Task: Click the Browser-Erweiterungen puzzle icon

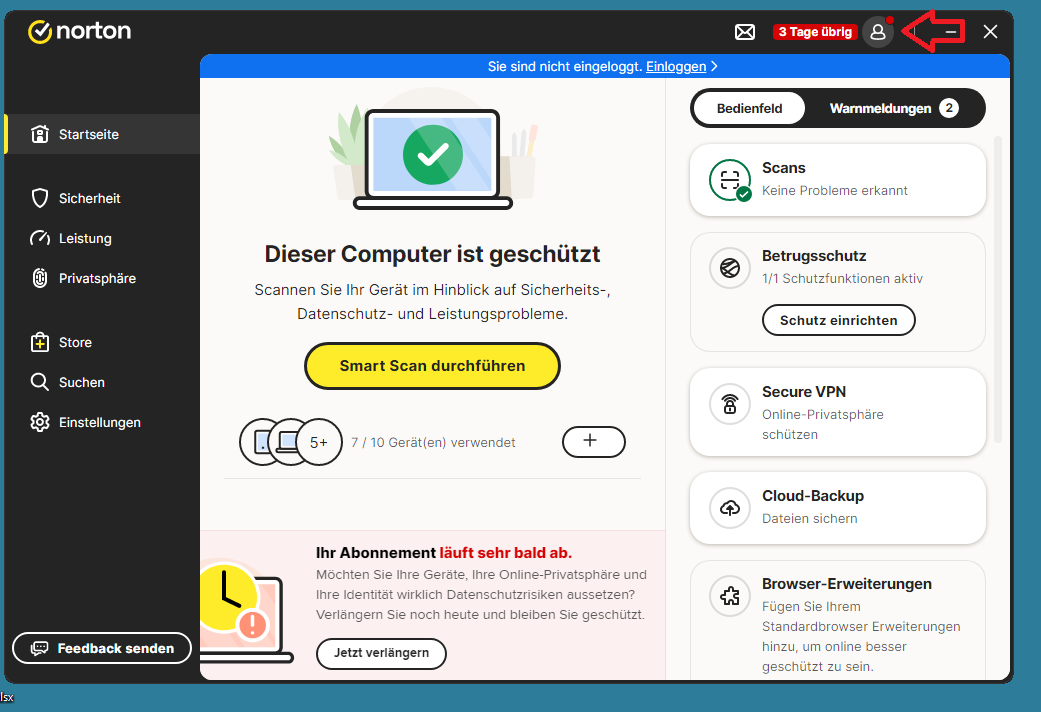Action: pos(730,596)
